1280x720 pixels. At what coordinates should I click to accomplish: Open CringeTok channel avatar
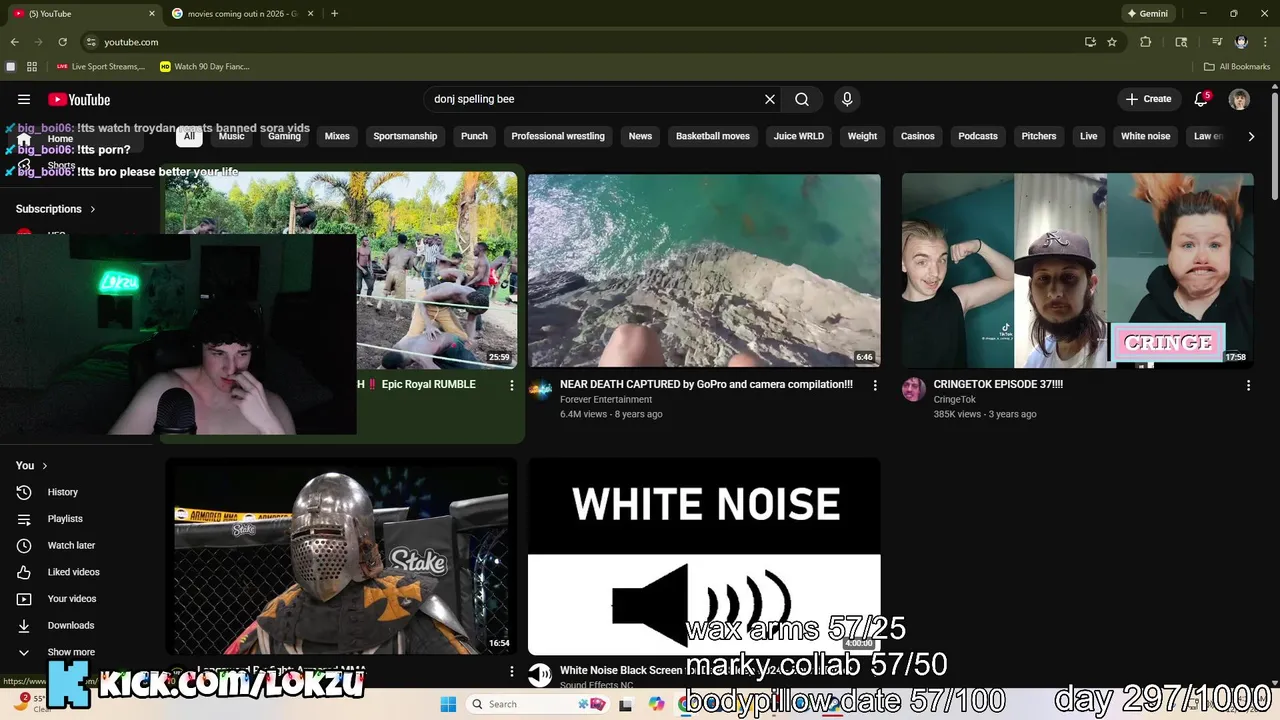point(914,390)
